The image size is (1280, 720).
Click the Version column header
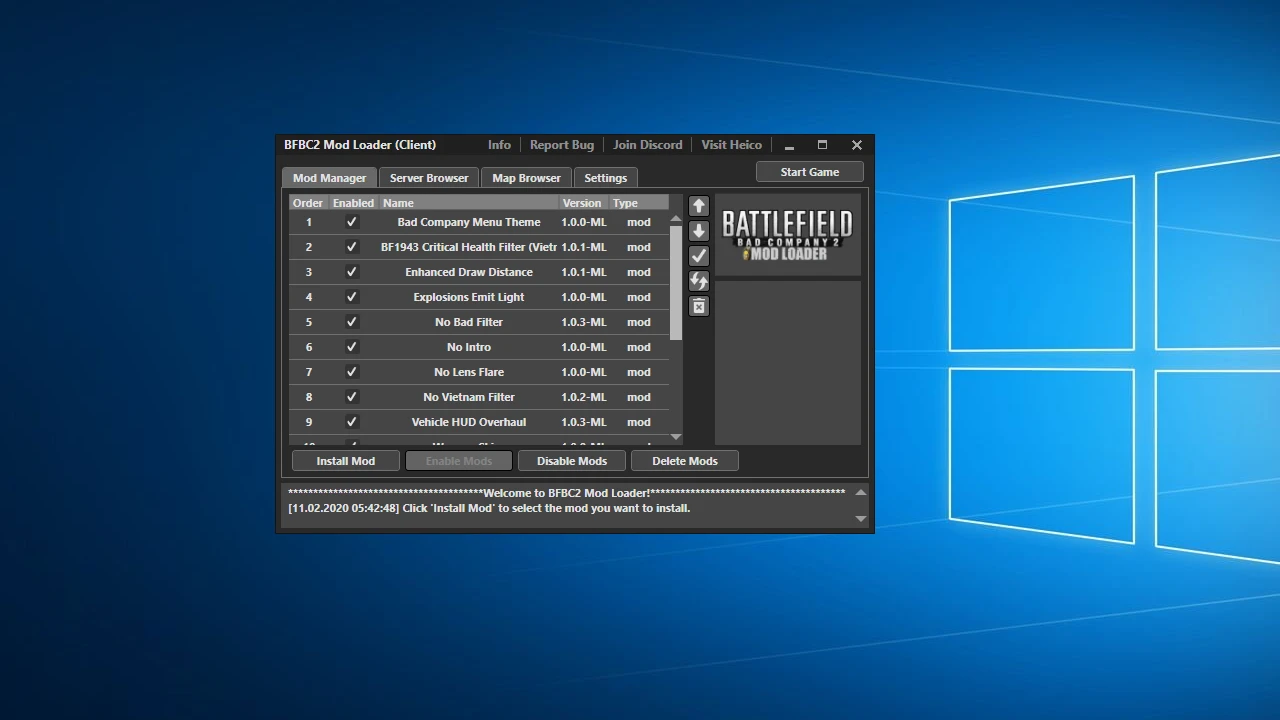tap(584, 203)
